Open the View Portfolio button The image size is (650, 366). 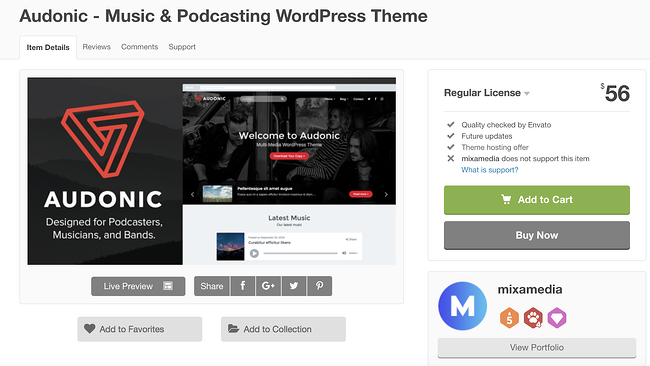[x=537, y=347]
